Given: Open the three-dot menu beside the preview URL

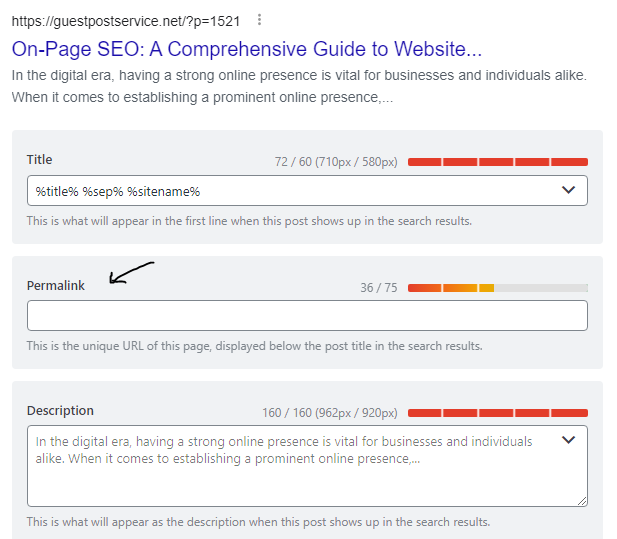Looking at the screenshot, I should pos(259,20).
